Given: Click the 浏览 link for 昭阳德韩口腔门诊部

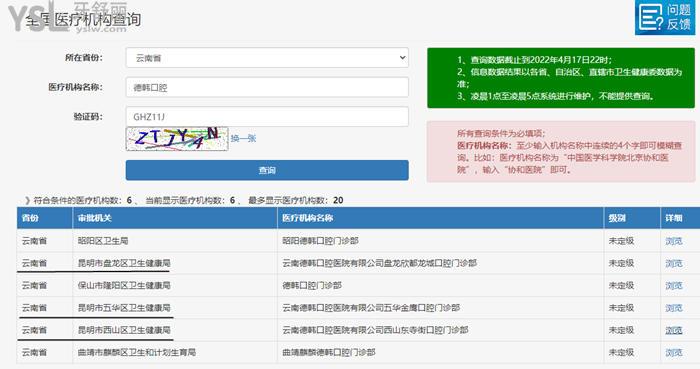Looking at the screenshot, I should pyautogui.click(x=674, y=241).
